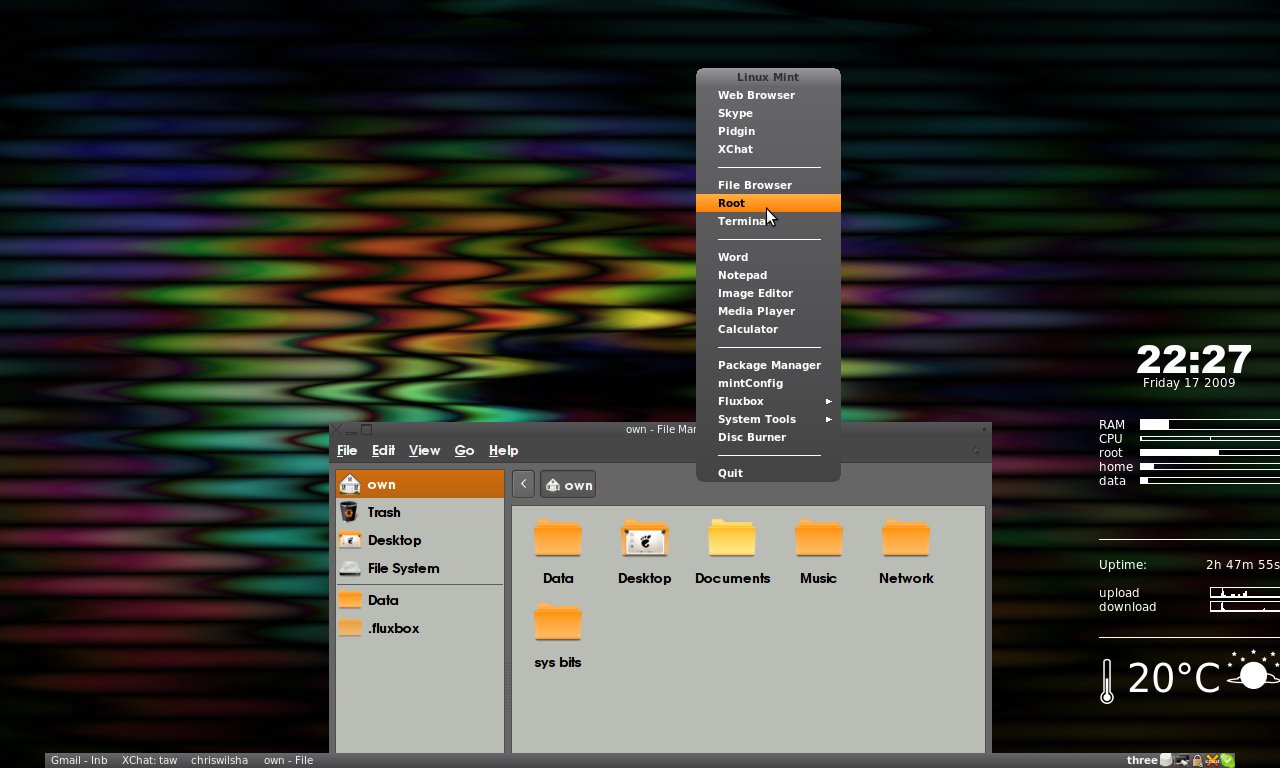Switch to the own - File taskbar window
This screenshot has width=1280, height=768.
point(289,760)
